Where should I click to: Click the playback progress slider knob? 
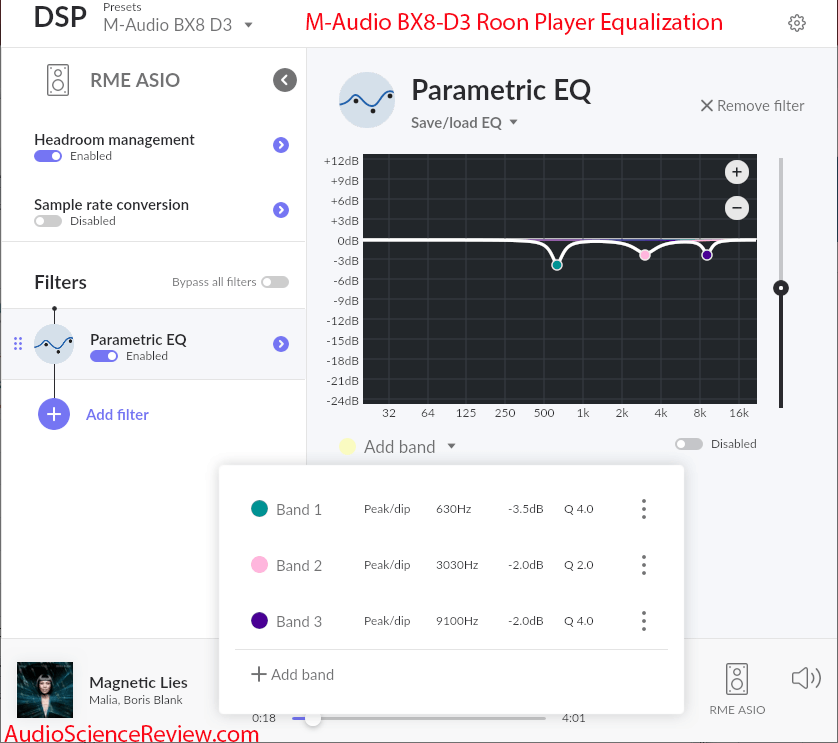tap(313, 718)
